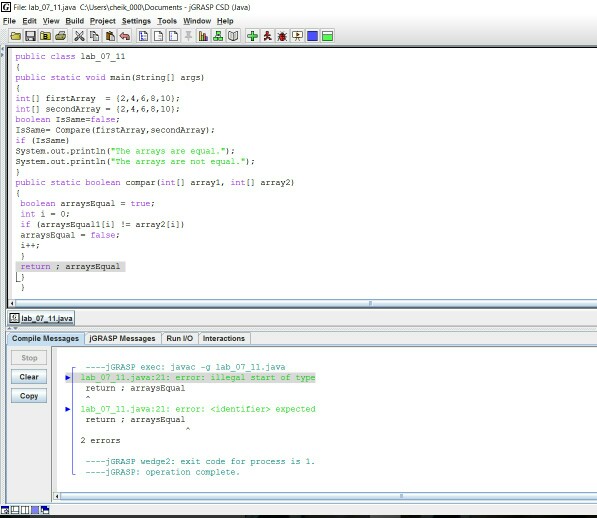Viewport: 597px width, 518px height.
Task: Click the cascade windows icon at bottom
Action: (45, 510)
